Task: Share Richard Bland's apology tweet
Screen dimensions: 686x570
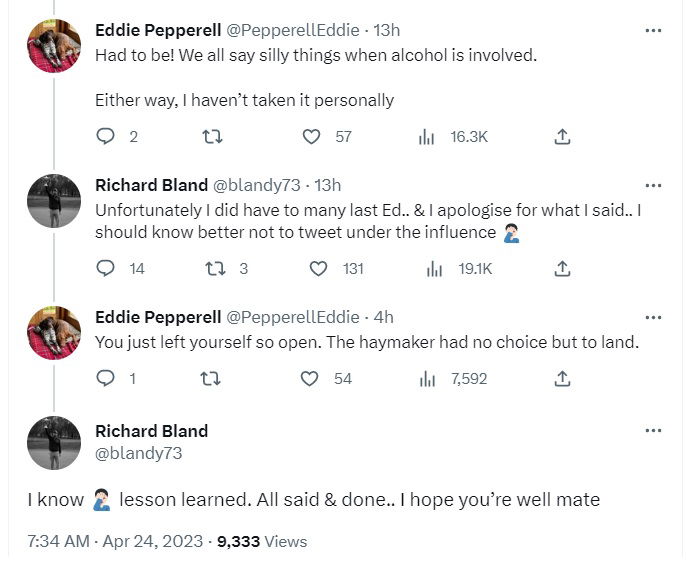Action: tap(562, 268)
